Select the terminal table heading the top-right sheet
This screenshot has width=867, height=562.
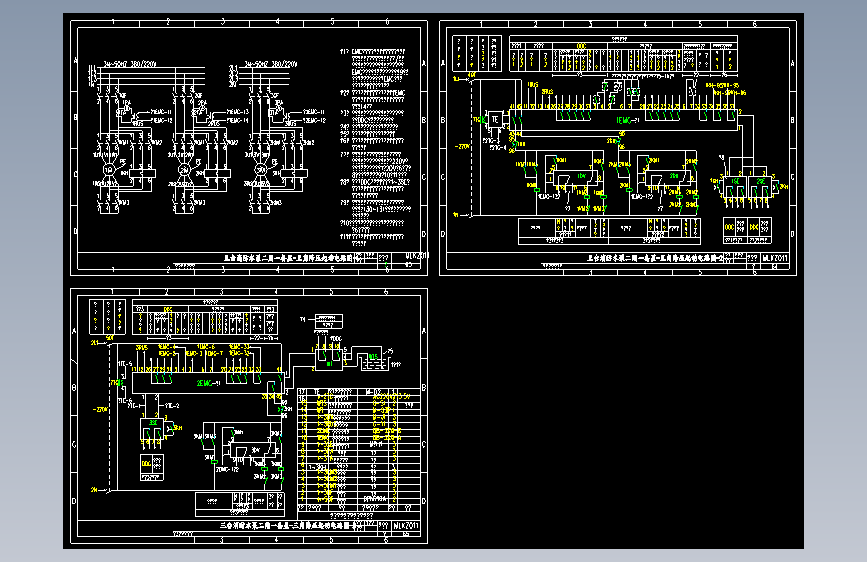point(623,54)
